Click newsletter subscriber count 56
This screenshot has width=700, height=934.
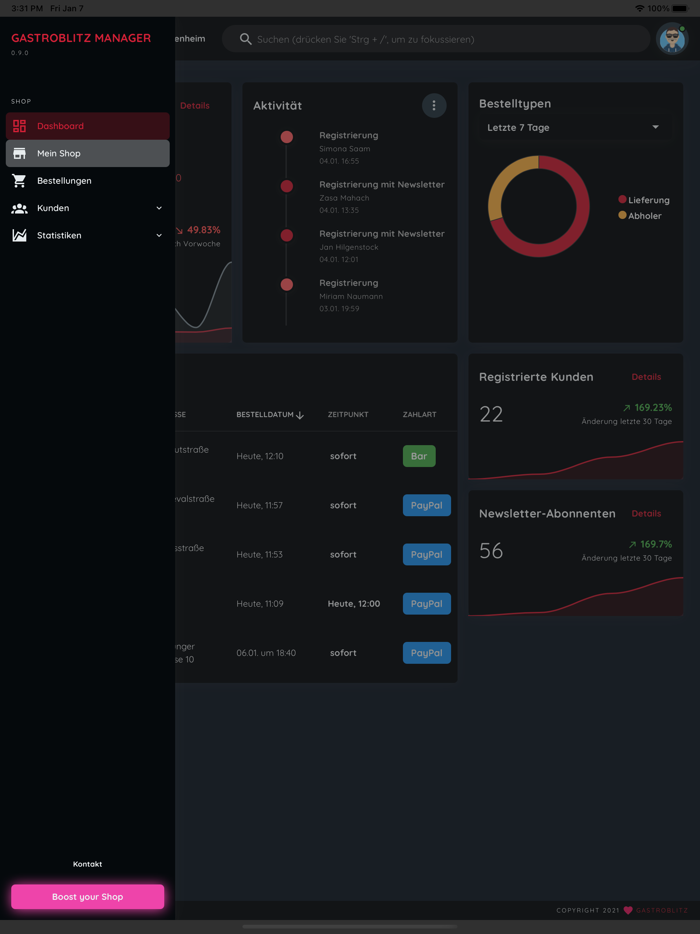pyautogui.click(x=491, y=550)
